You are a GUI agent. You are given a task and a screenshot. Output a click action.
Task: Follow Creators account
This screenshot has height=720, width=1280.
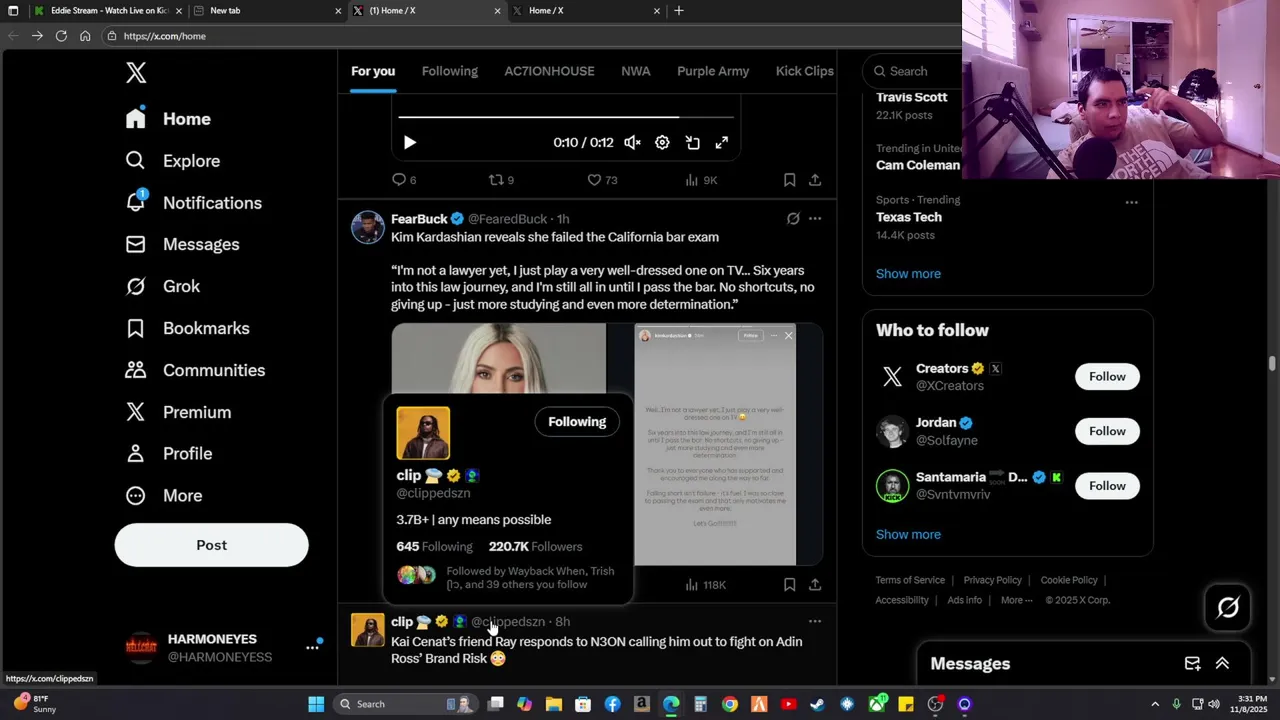1107,377
